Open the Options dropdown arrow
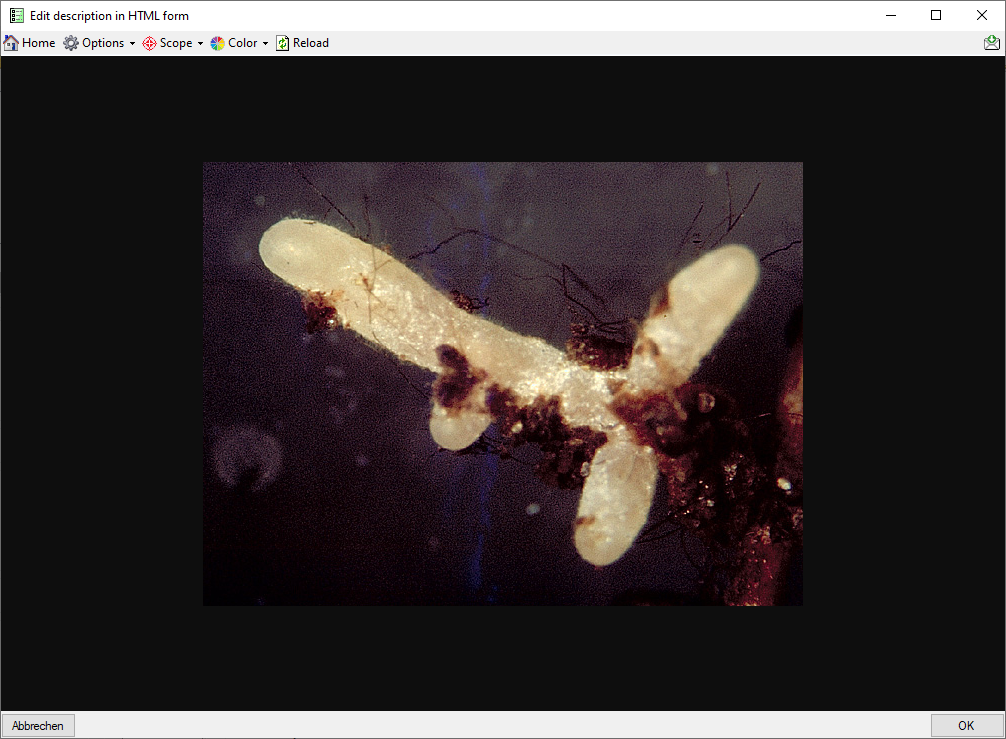The width and height of the screenshot is (1006, 739). click(x=132, y=44)
